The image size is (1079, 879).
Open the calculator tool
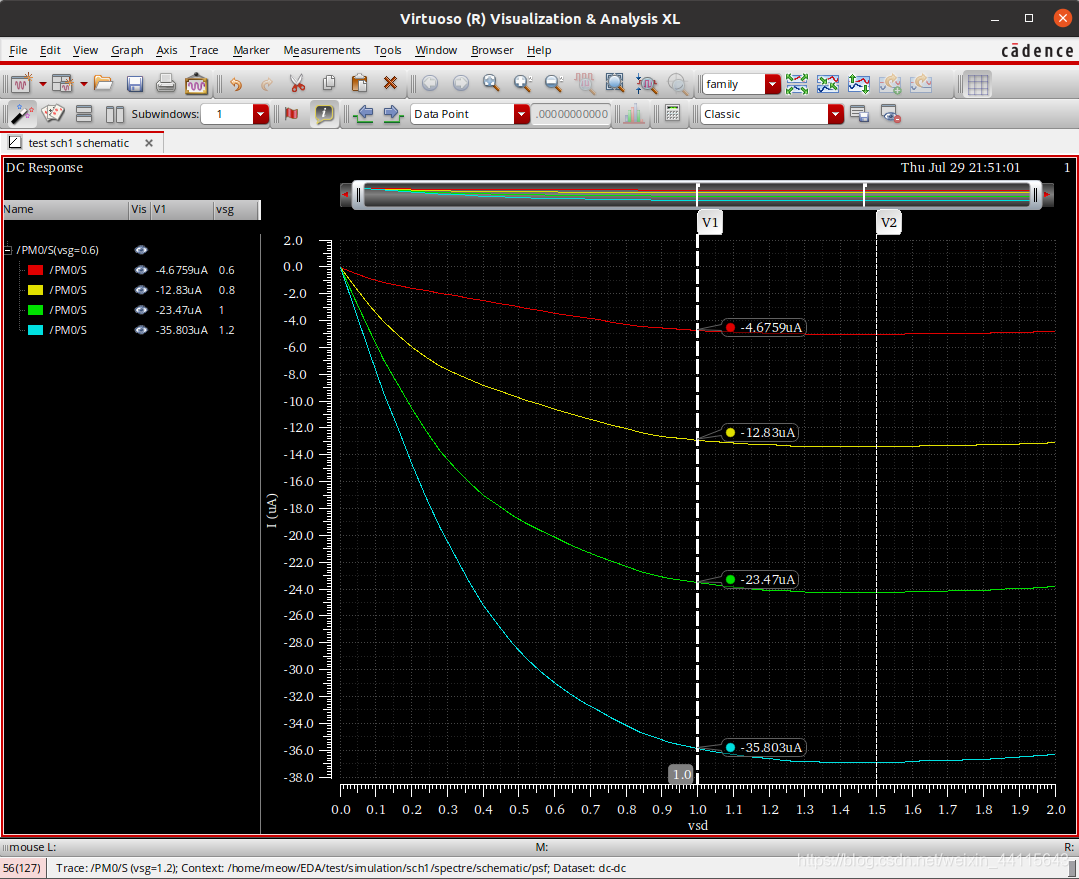(673, 114)
